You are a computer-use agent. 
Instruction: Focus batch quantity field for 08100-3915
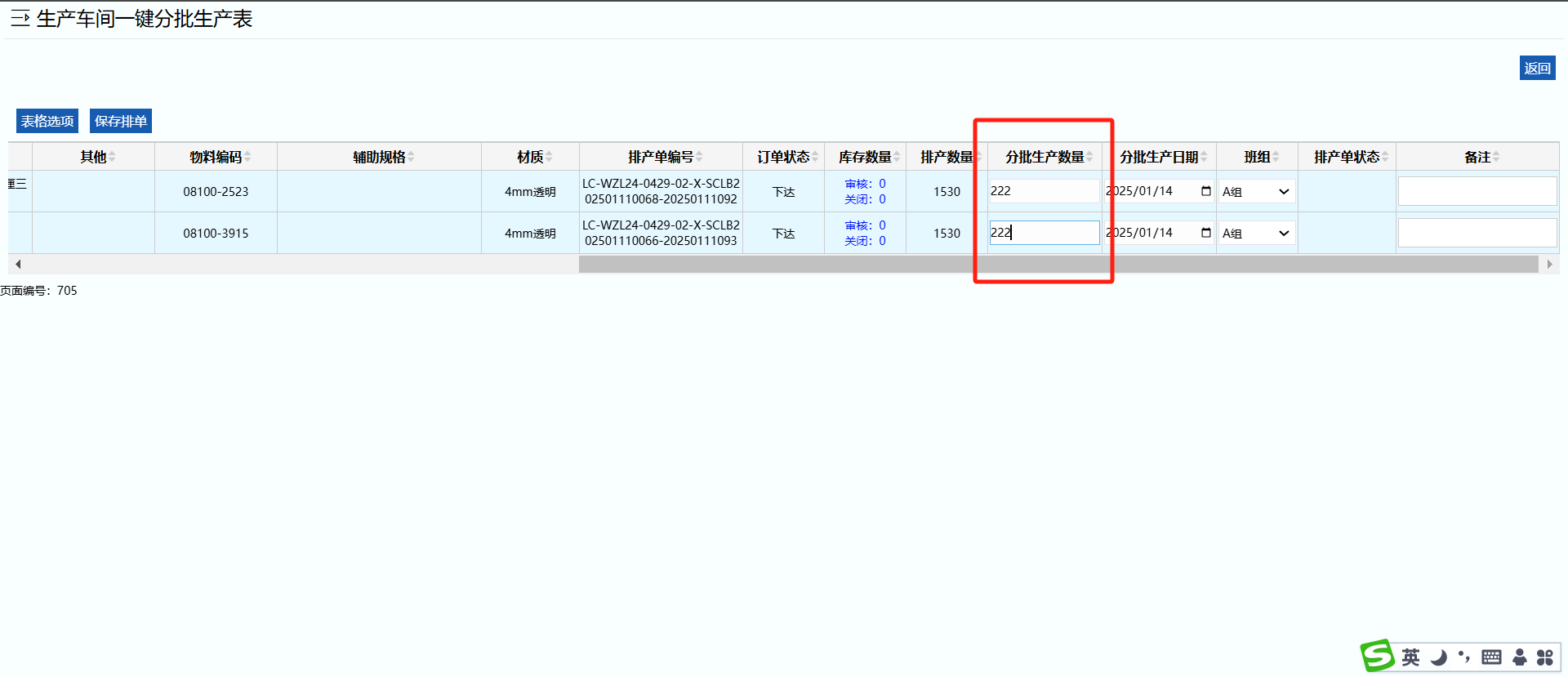pyautogui.click(x=1045, y=233)
